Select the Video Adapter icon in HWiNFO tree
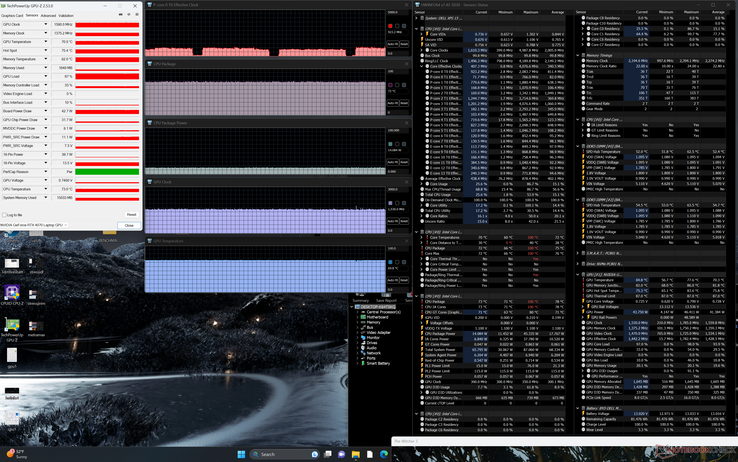738x462 pixels. click(x=363, y=333)
